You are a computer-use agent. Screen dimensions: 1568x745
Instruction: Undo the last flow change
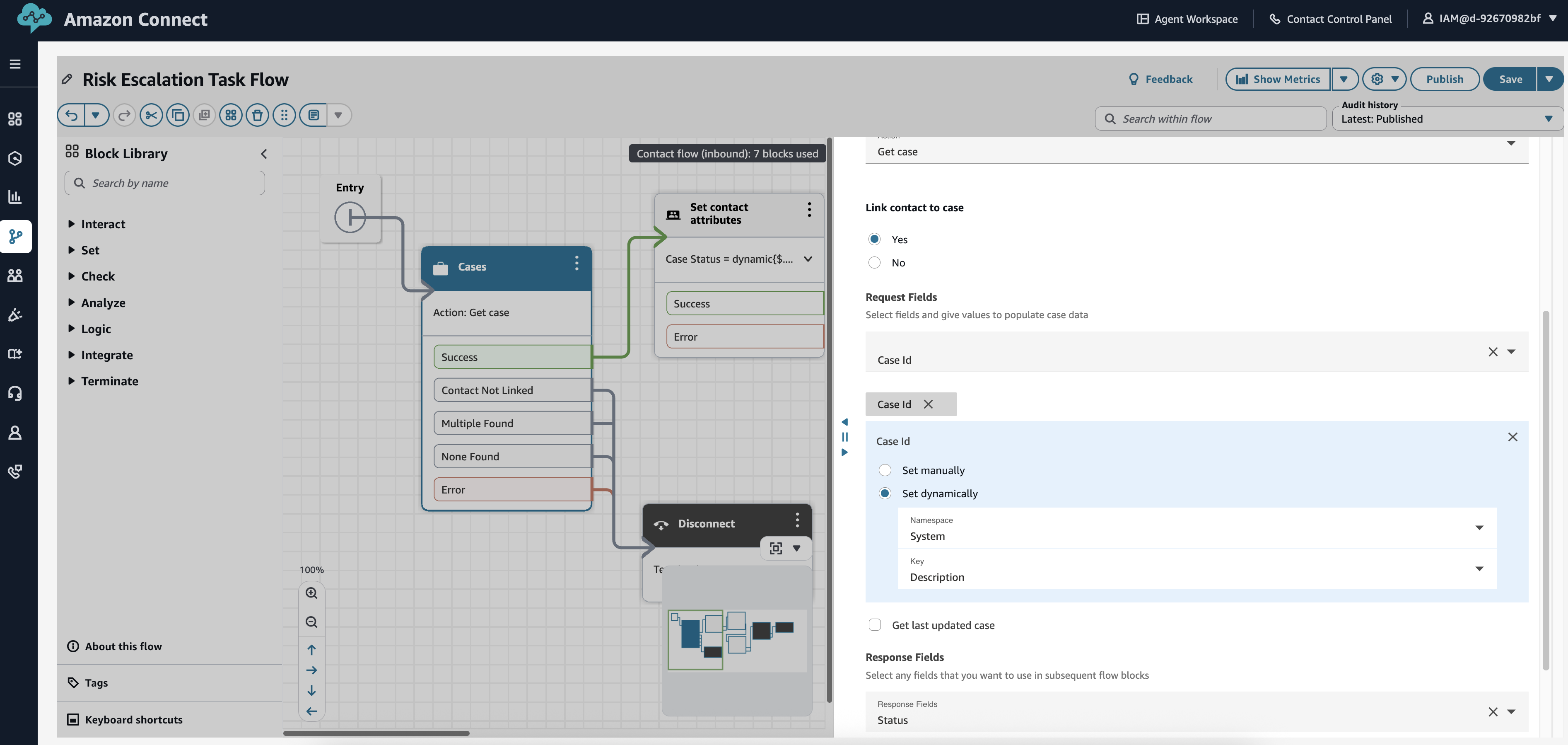click(71, 114)
